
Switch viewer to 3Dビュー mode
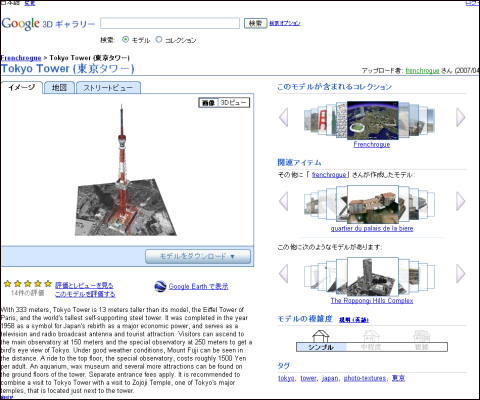click(x=233, y=103)
